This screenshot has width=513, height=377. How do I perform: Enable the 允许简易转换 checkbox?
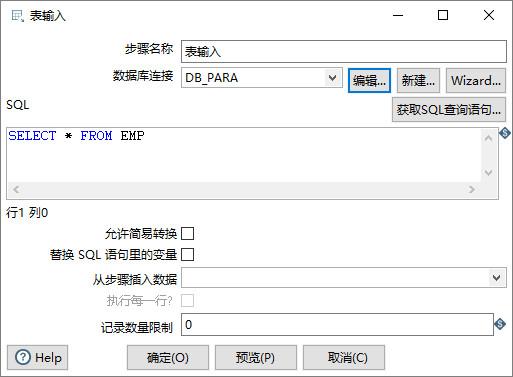pos(187,234)
